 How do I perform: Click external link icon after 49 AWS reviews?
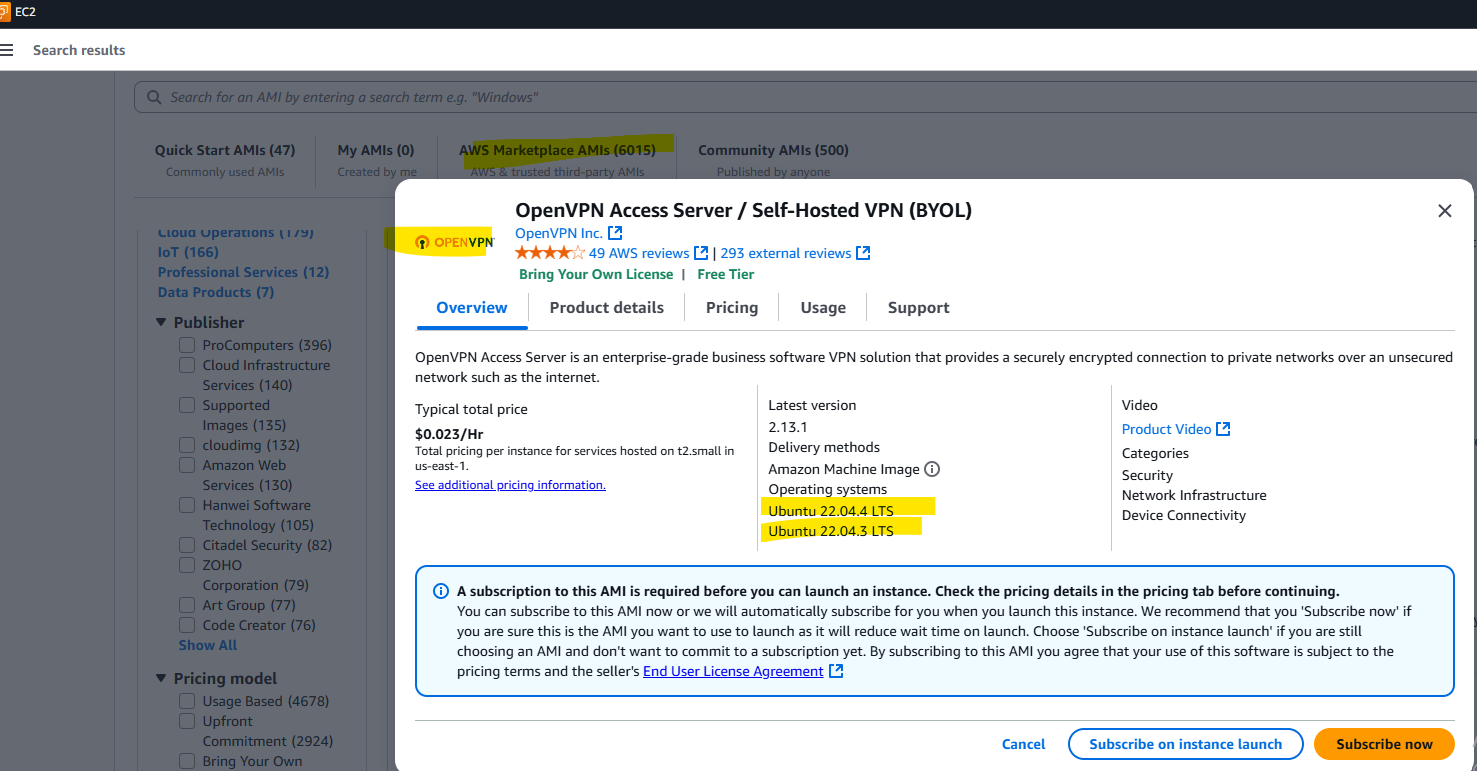click(701, 253)
